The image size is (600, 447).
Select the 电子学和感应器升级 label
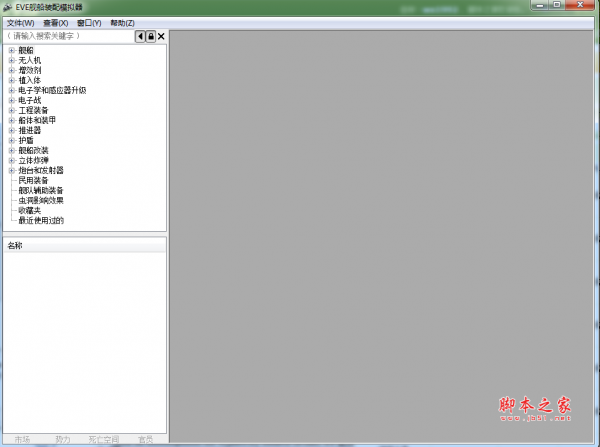pos(52,90)
